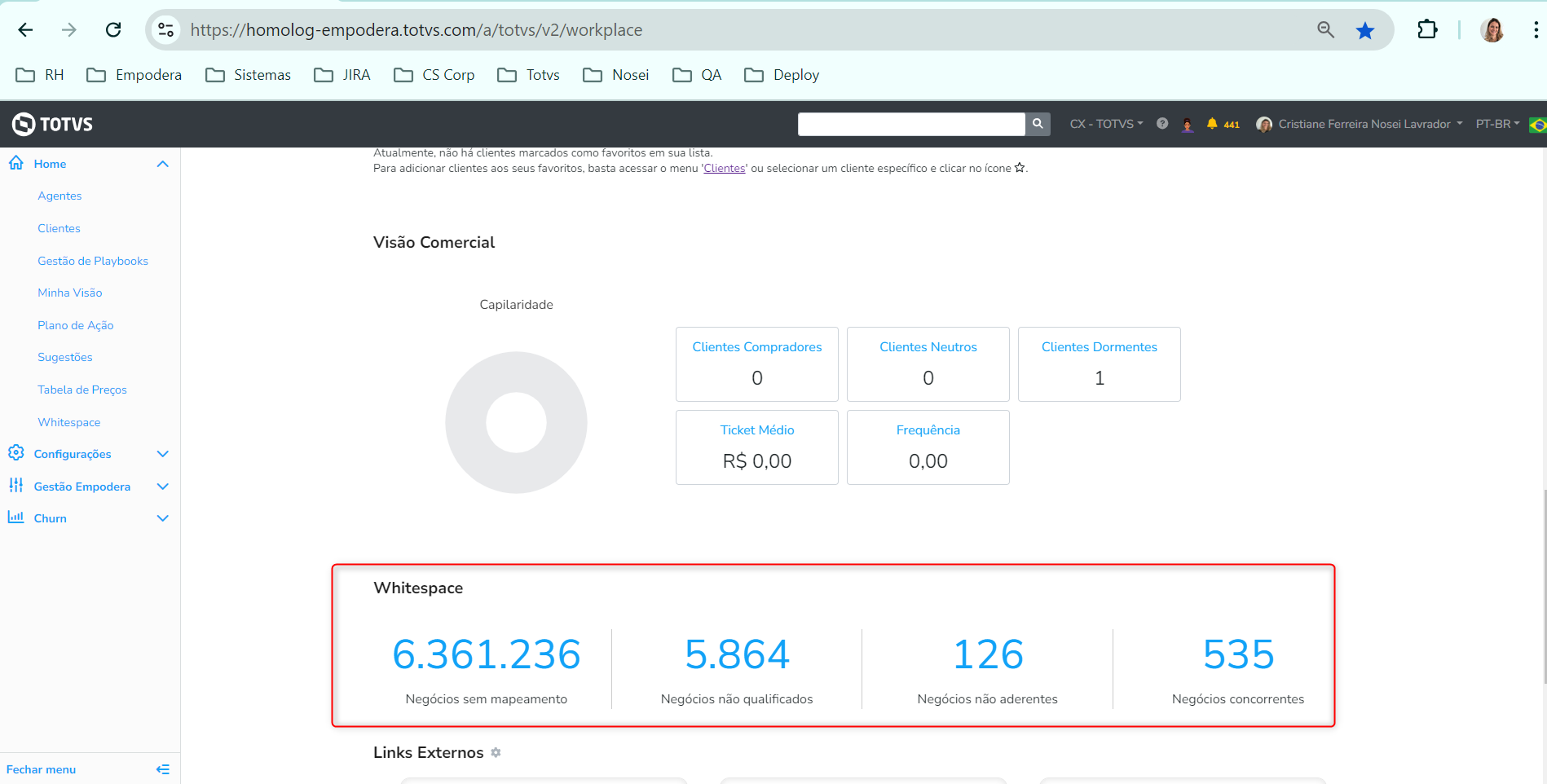1547x784 pixels.
Task: Open the Clientes Dormentes card
Action: [x=1100, y=364]
